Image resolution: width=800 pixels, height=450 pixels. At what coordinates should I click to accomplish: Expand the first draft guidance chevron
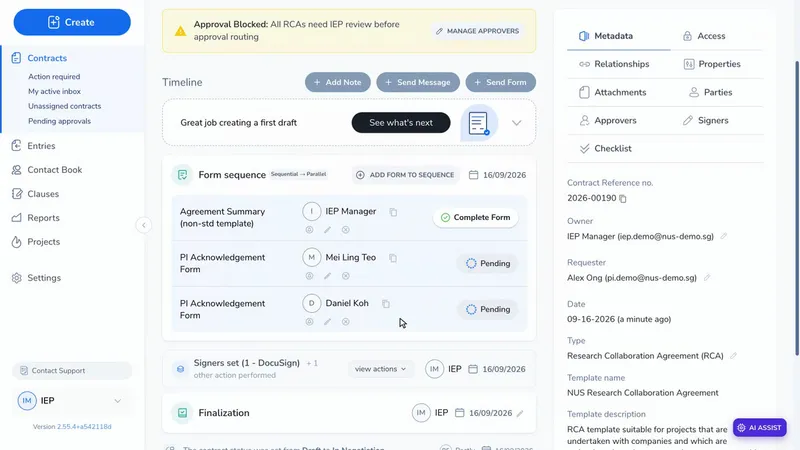pyautogui.click(x=516, y=123)
